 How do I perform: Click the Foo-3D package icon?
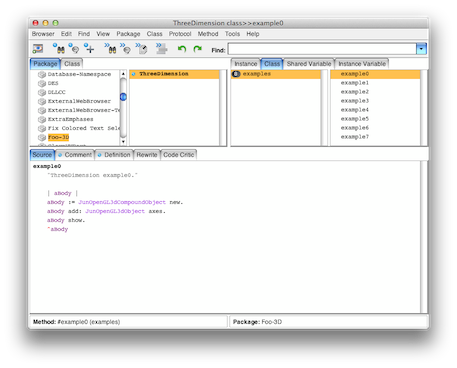tap(42, 137)
